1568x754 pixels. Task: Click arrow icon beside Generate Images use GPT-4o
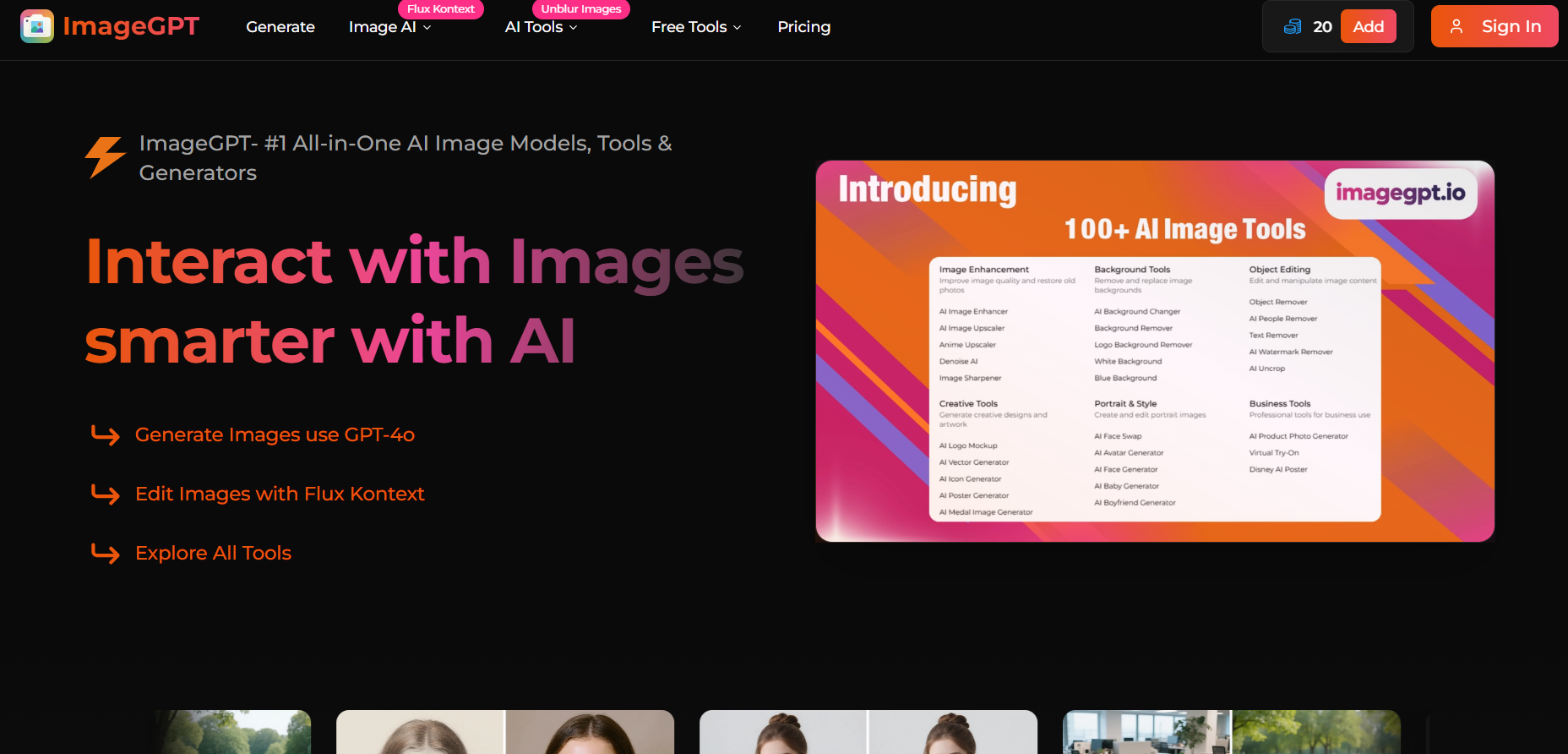(x=106, y=435)
